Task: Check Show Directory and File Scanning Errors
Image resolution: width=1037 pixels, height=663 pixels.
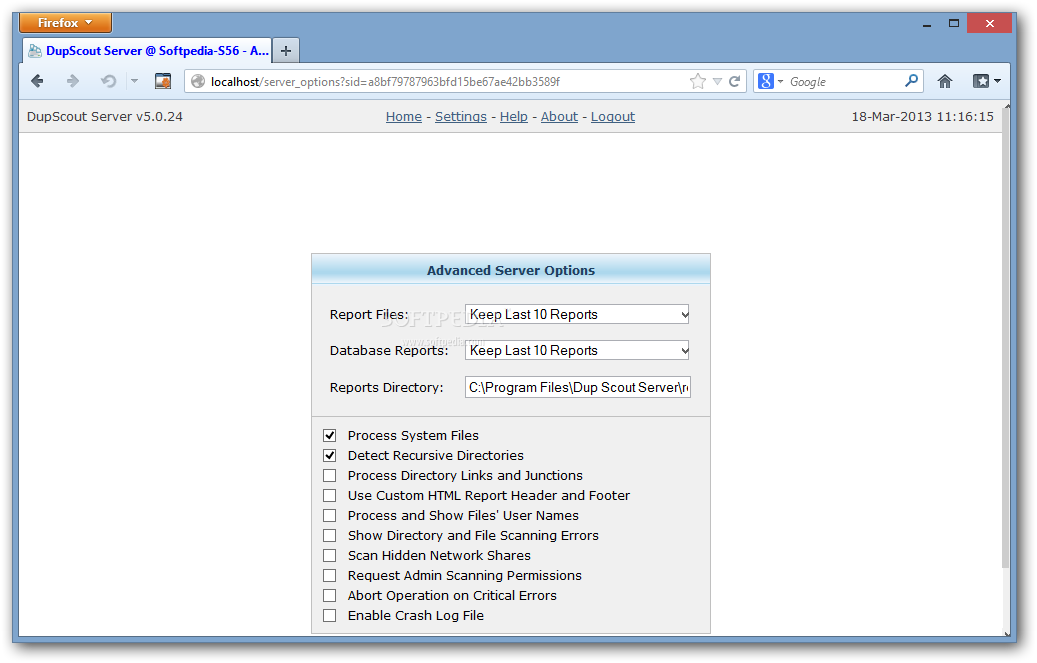Action: click(x=329, y=535)
